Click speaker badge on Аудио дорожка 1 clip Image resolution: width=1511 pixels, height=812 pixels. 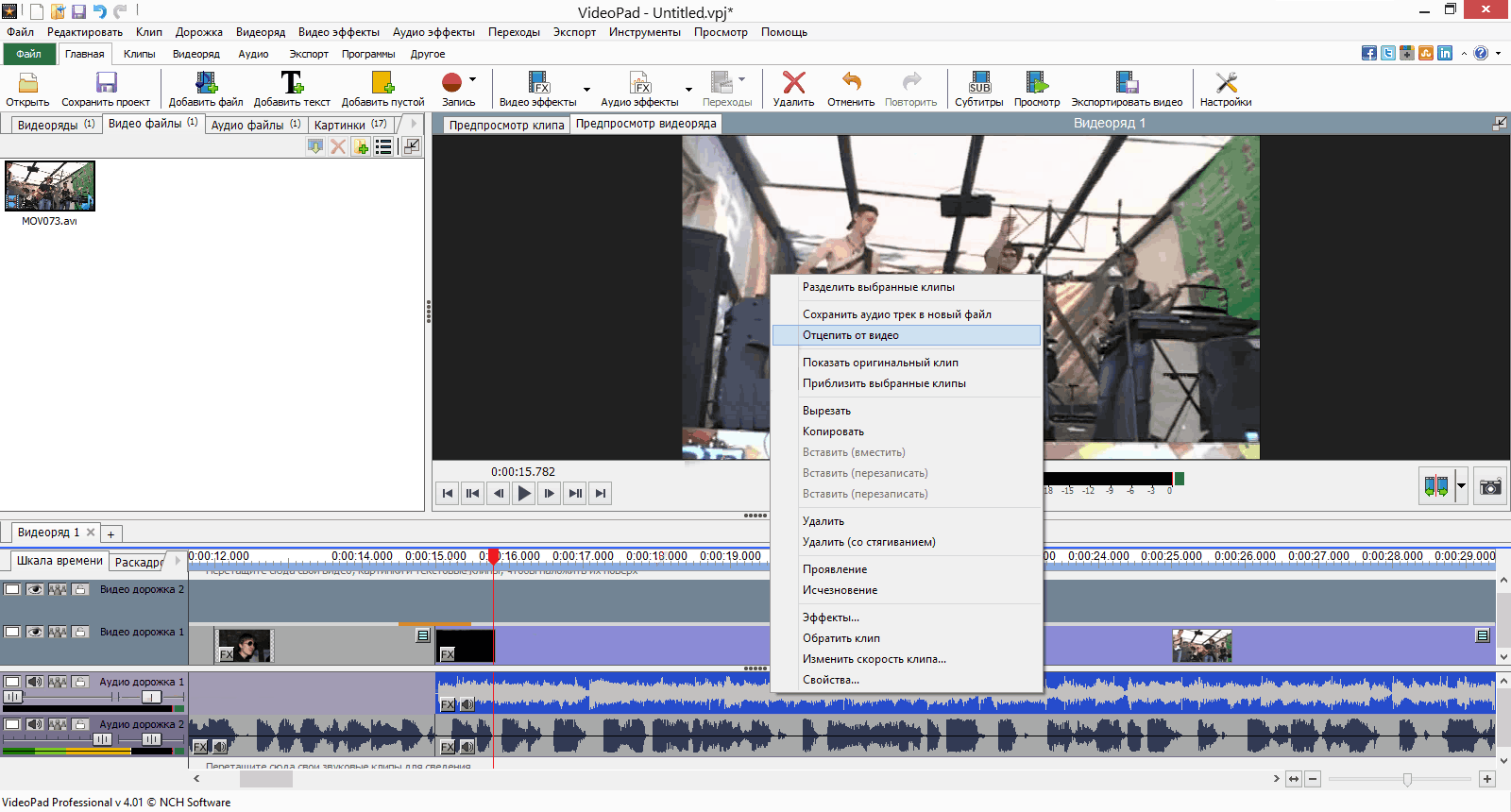pos(467,704)
